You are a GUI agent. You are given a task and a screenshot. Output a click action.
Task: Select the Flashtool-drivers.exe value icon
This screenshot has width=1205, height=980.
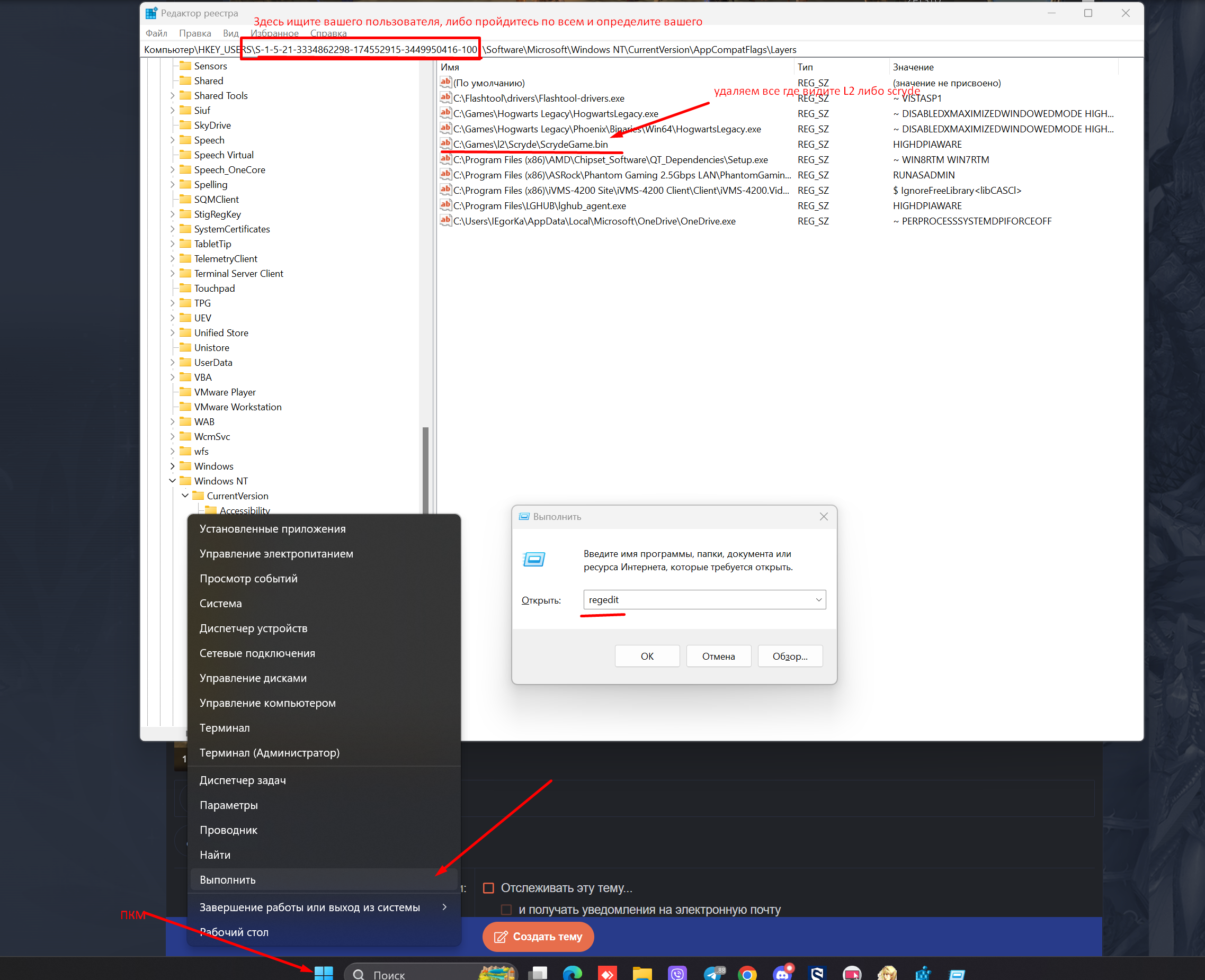click(445, 97)
